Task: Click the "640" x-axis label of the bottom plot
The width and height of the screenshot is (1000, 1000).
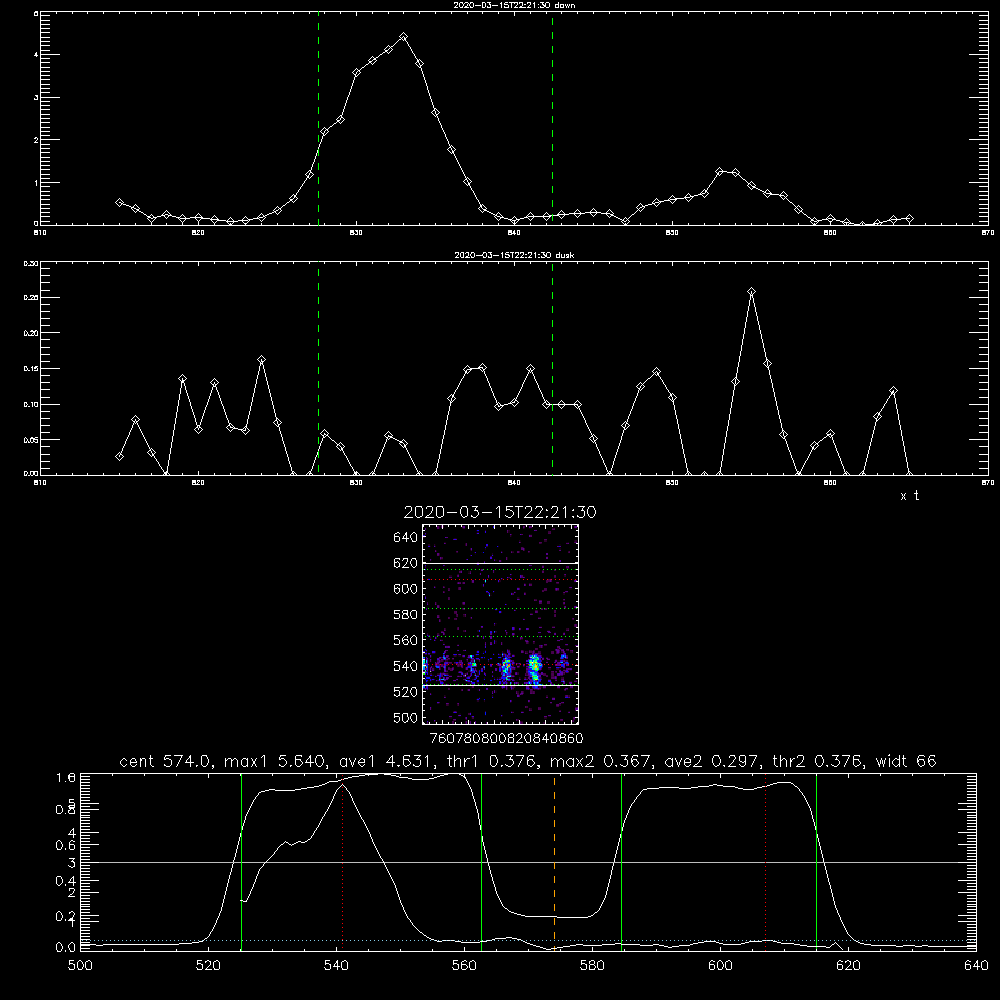Action: [x=976, y=966]
